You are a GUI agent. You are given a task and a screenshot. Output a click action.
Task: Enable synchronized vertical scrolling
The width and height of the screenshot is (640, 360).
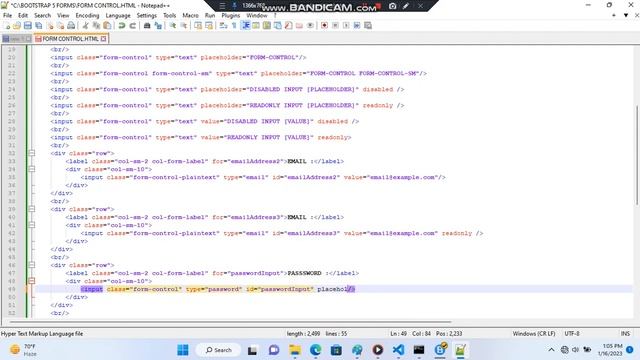(x=198, y=25)
